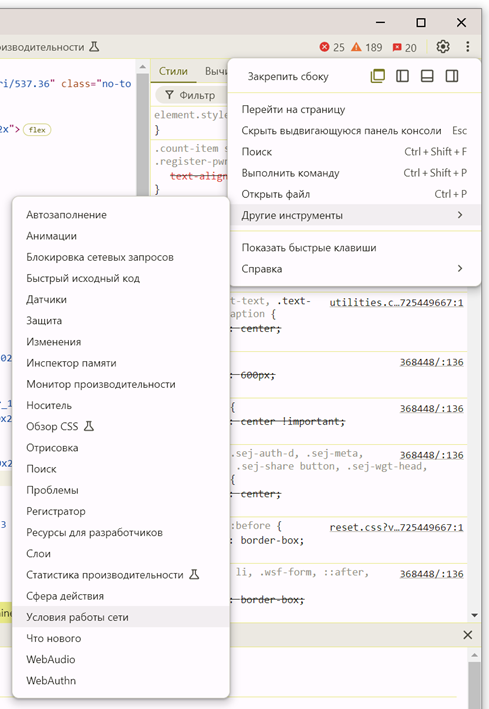Choose Быстрый исходный код
Screen dimensions: 489x709
click(121, 279)
